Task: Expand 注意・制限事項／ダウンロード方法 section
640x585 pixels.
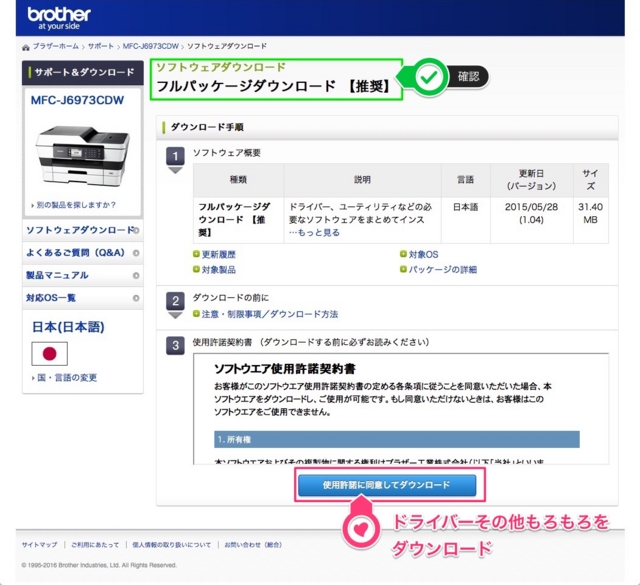Action: [x=269, y=314]
